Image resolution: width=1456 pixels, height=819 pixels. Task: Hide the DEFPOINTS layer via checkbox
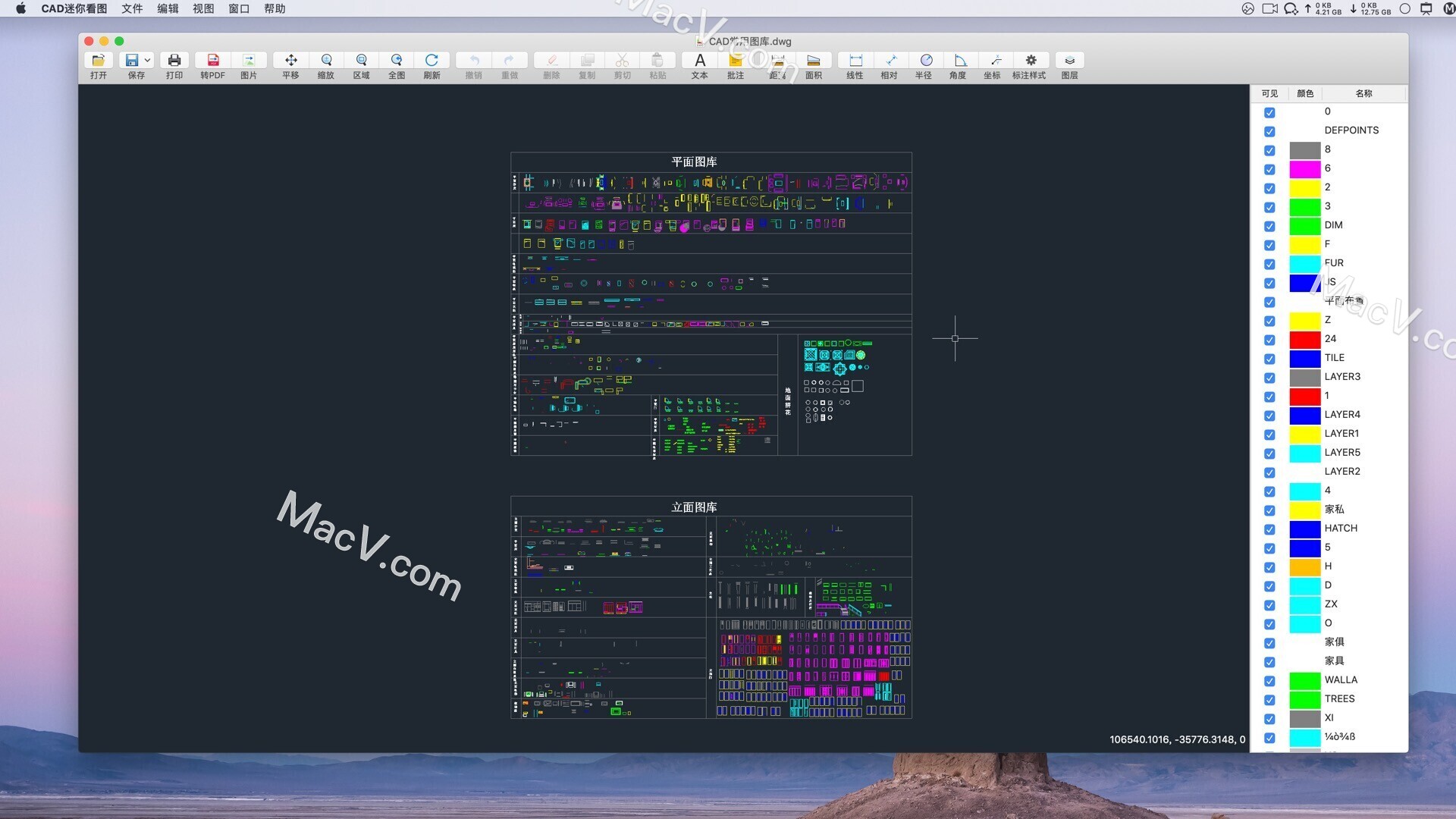1269,131
